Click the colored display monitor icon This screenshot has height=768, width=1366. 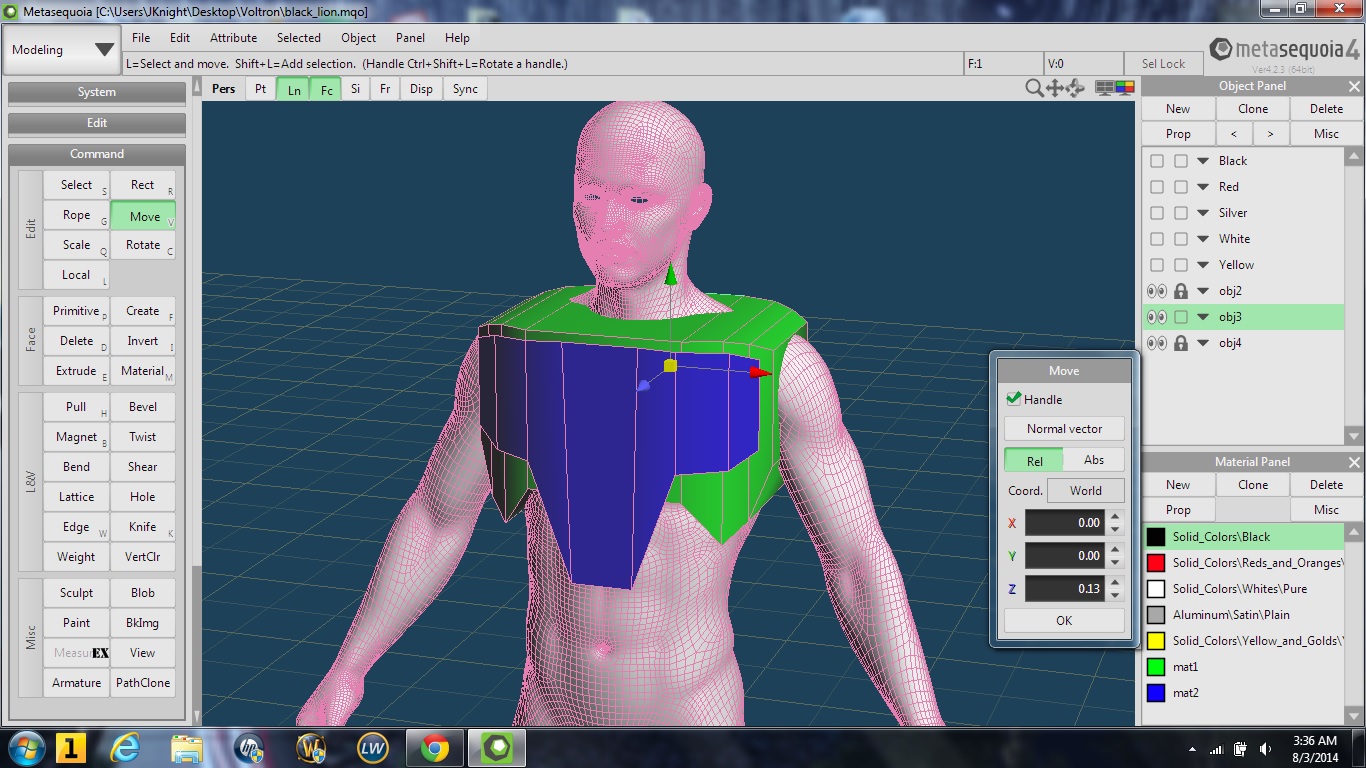tap(1126, 88)
